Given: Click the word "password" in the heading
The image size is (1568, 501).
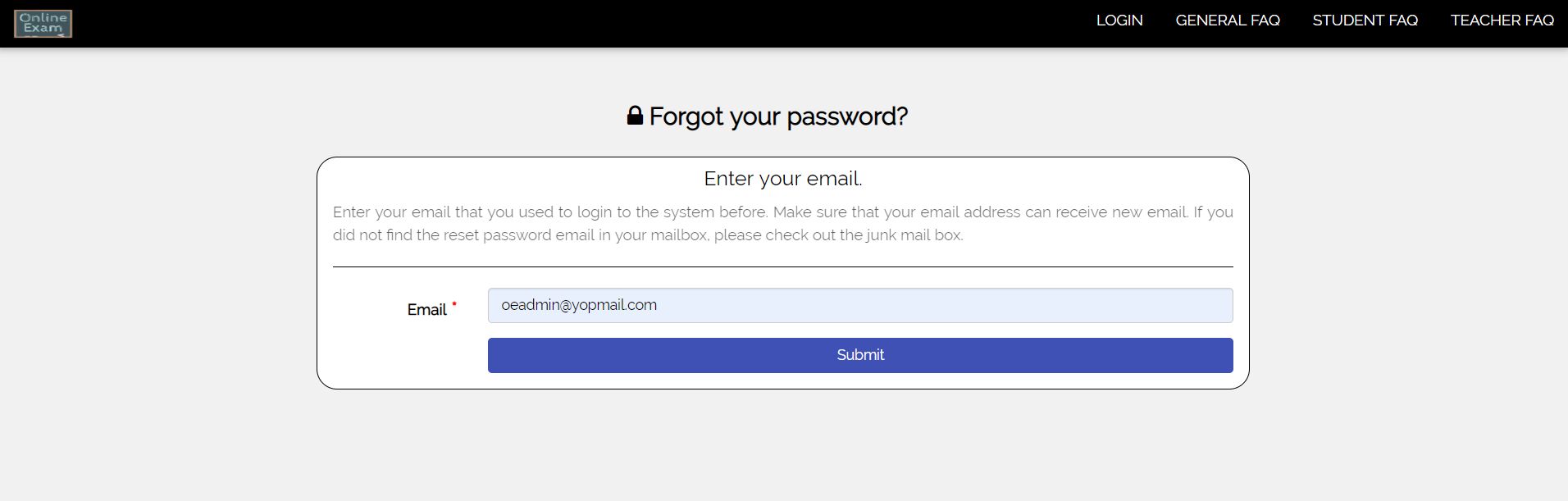Looking at the screenshot, I should pyautogui.click(x=830, y=116).
